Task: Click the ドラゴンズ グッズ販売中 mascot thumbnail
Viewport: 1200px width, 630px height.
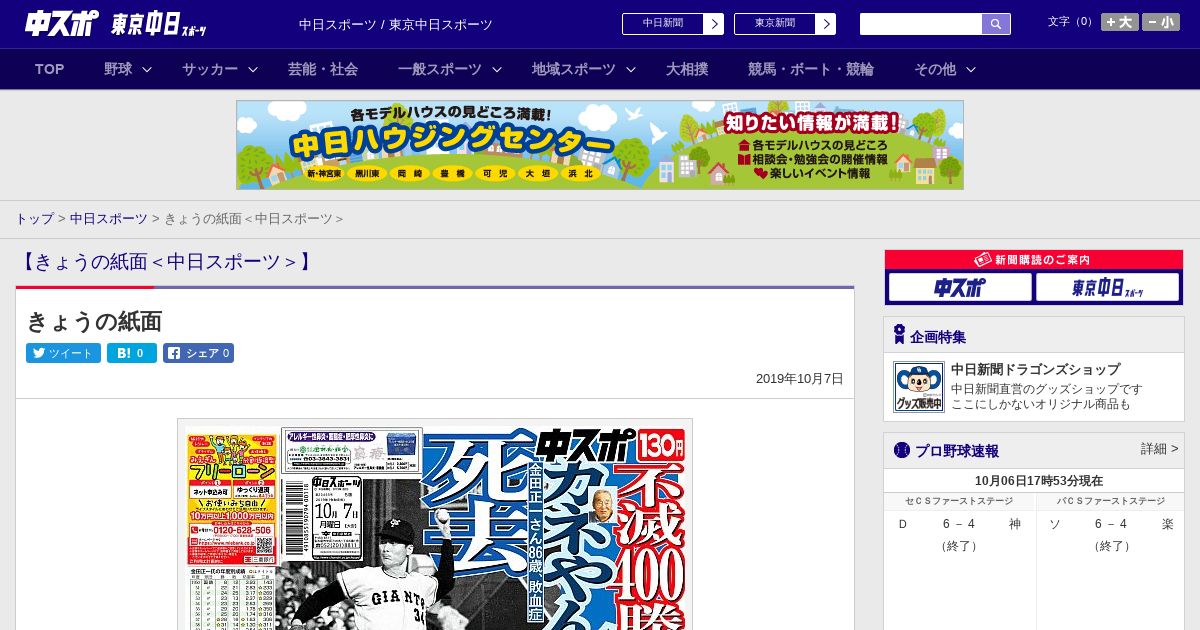Action: (x=919, y=387)
